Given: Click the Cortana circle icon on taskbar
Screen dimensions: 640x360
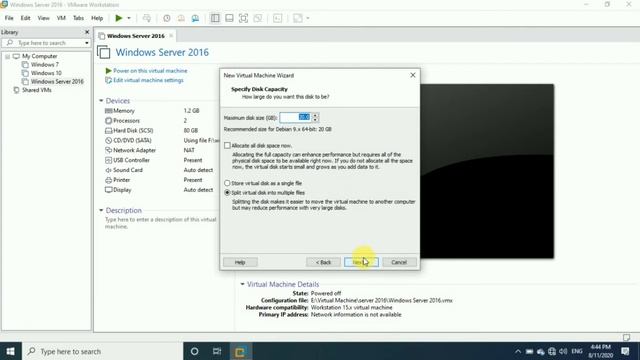Looking at the screenshot, I should tap(194, 351).
